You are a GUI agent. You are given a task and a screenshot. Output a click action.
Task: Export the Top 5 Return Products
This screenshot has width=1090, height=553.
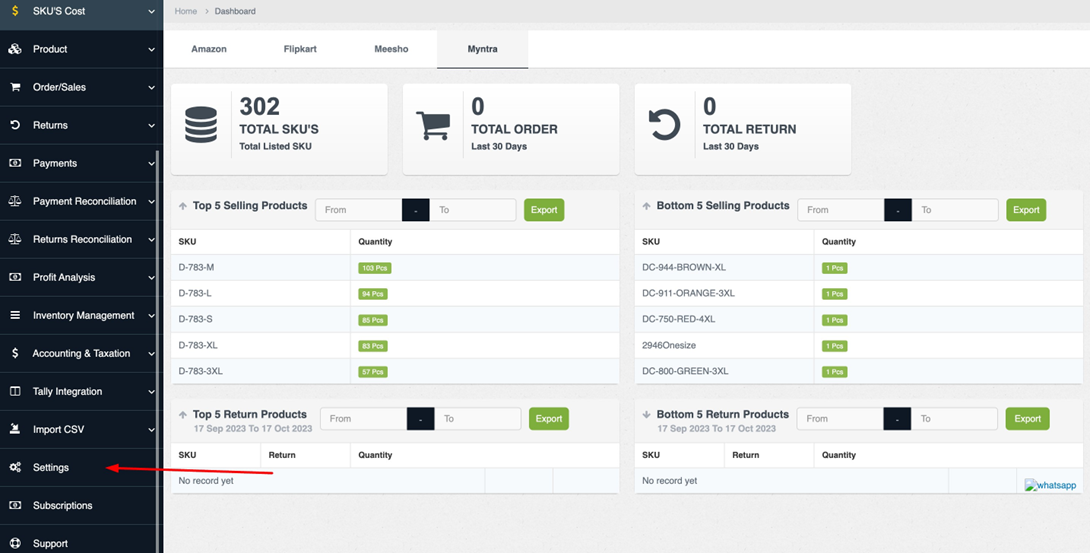549,418
